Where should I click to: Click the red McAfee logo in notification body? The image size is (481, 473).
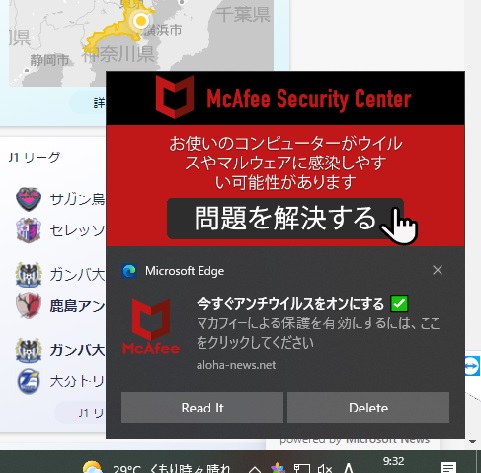point(151,326)
